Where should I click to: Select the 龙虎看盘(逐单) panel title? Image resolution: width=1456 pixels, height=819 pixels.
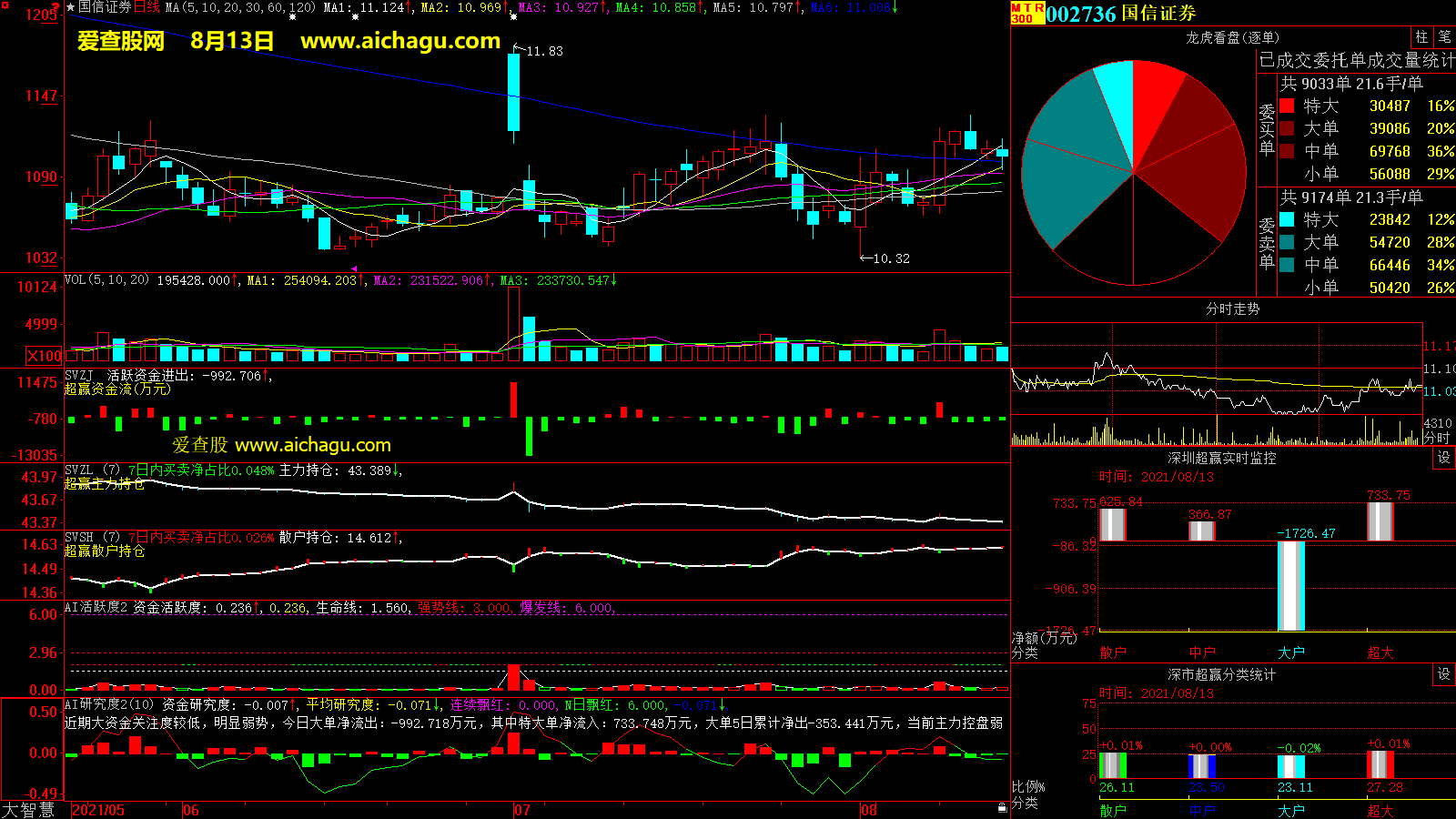coord(1232,37)
